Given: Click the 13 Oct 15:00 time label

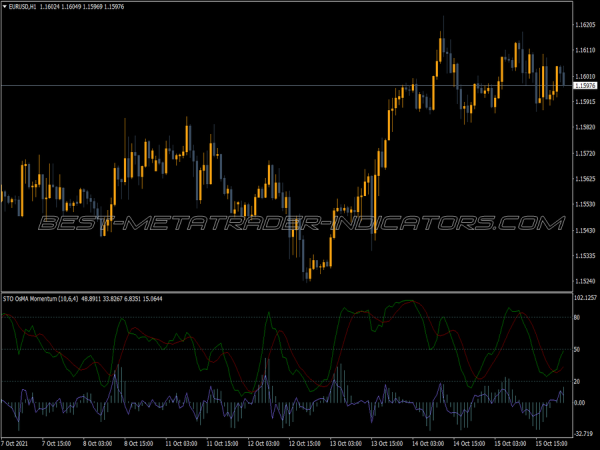Looking at the screenshot, I should [x=387, y=443].
